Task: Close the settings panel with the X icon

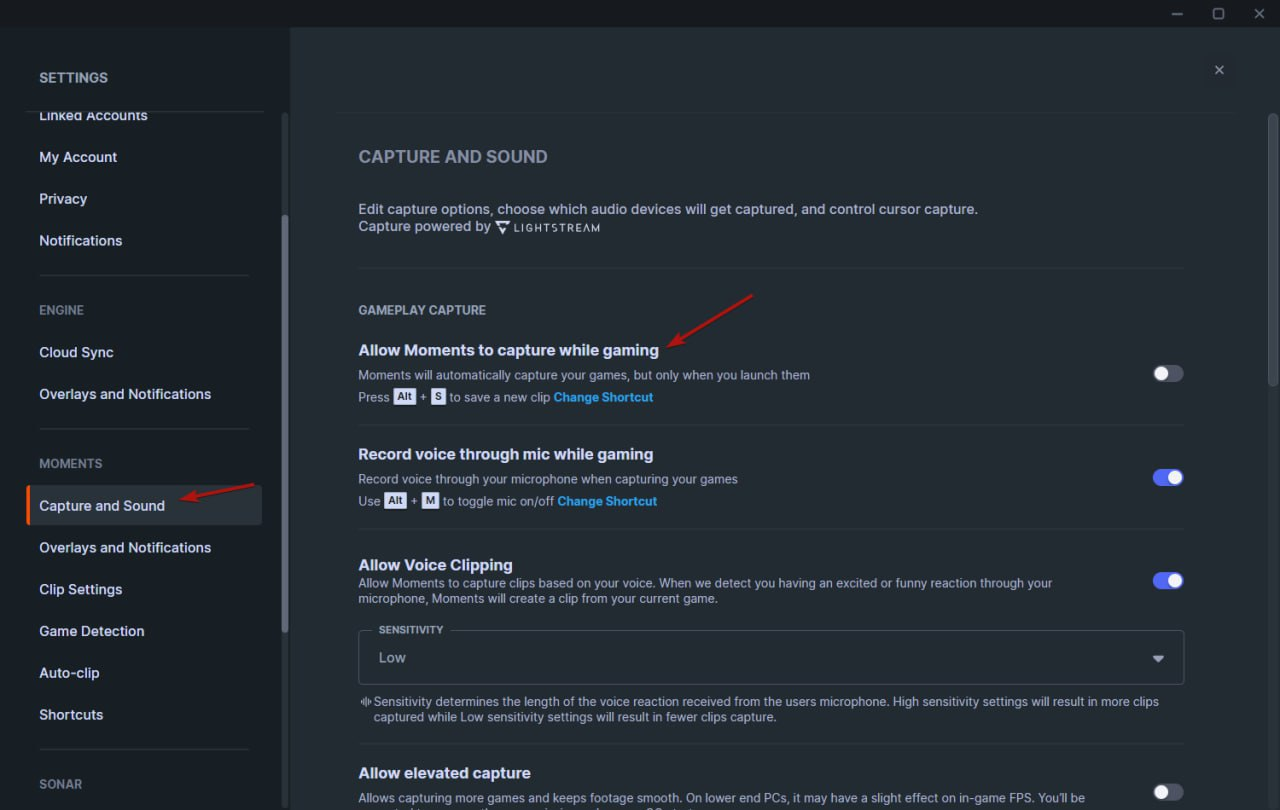Action: point(1219,70)
